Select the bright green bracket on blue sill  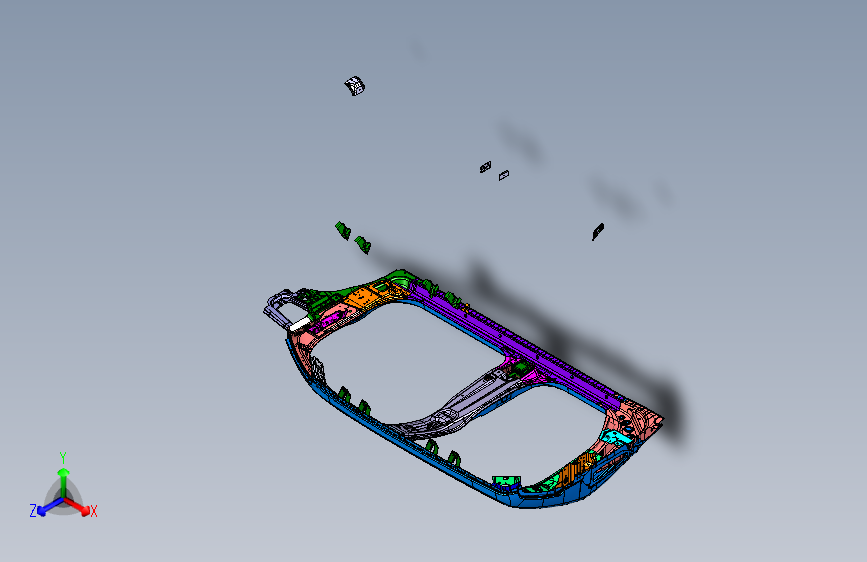506,480
